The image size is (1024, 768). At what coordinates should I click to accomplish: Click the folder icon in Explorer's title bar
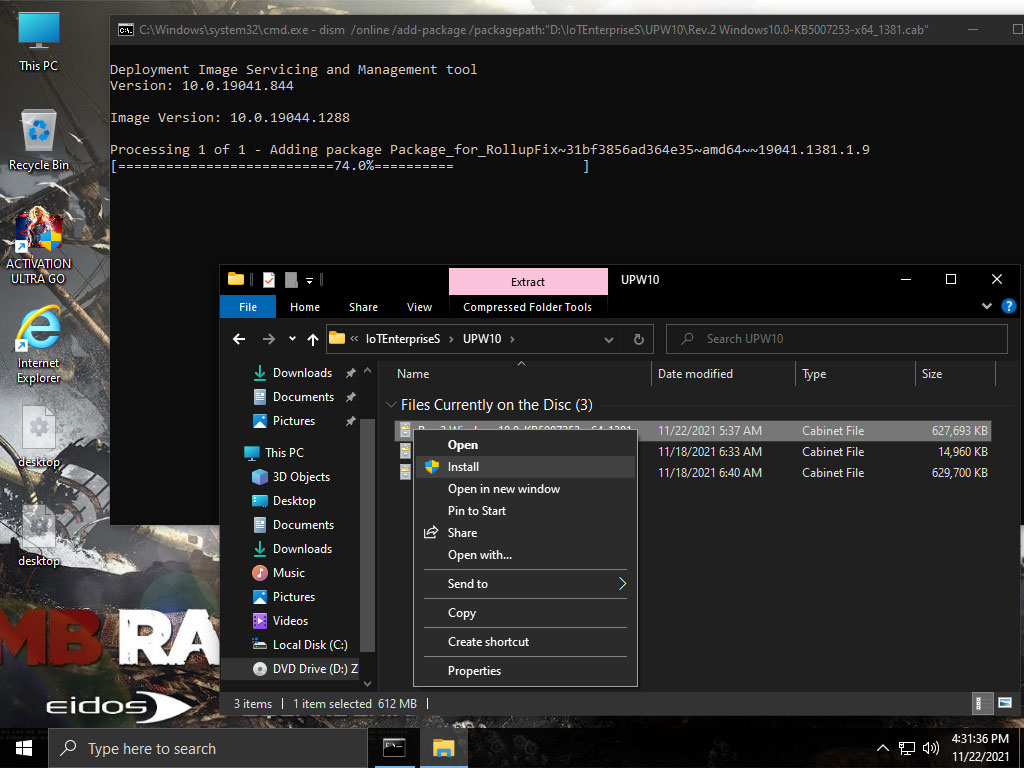236,280
